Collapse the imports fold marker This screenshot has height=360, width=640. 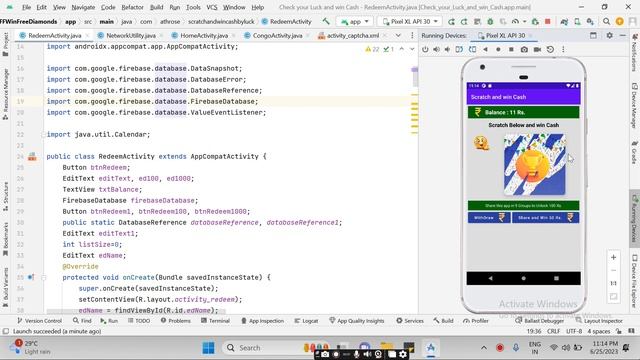coord(43,134)
